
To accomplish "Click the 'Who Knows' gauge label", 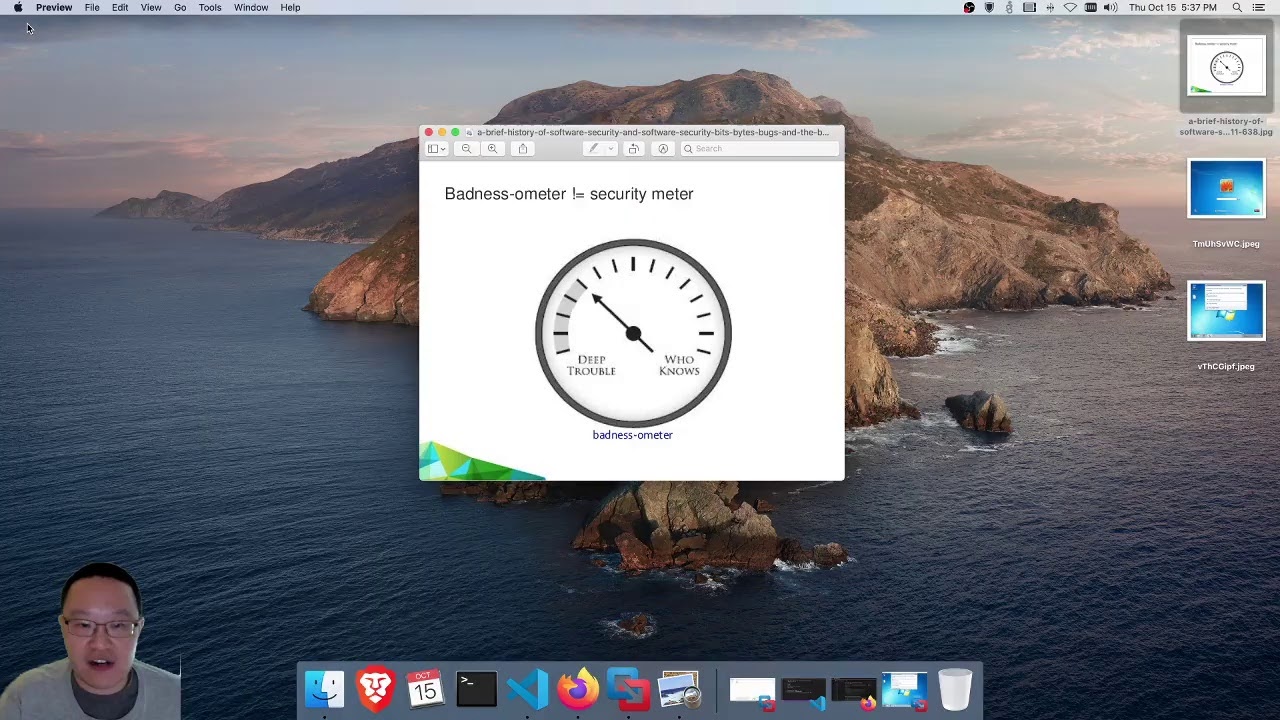I will tap(679, 365).
